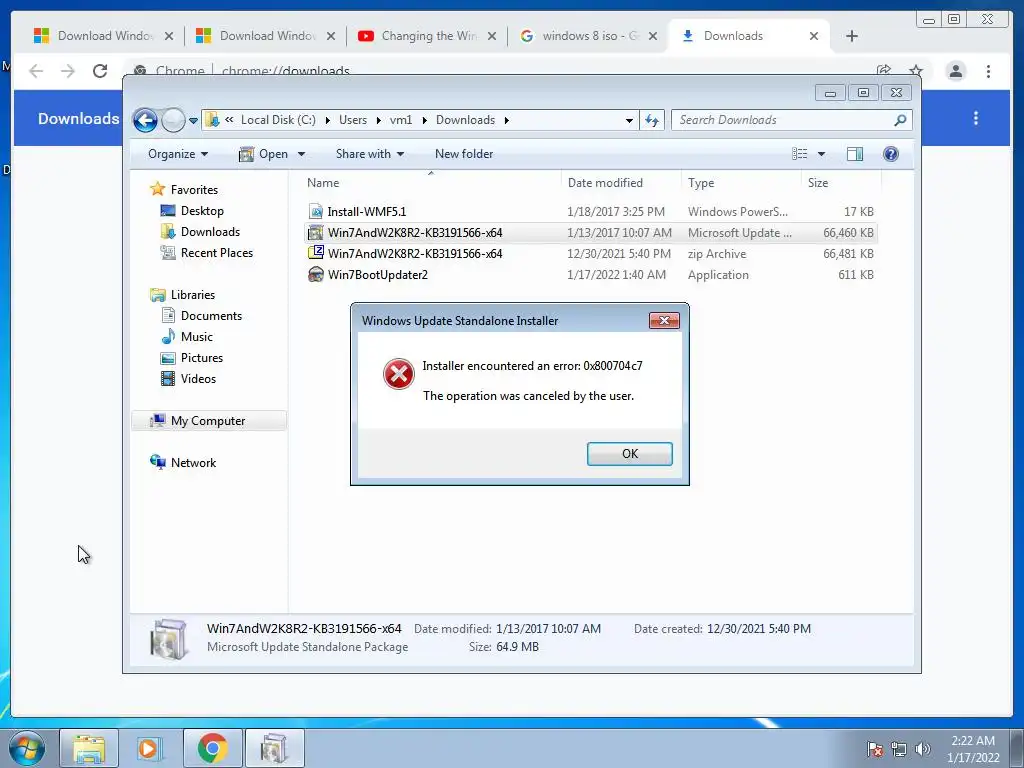
Task: Open a new Chrome tab
Action: coord(852,36)
